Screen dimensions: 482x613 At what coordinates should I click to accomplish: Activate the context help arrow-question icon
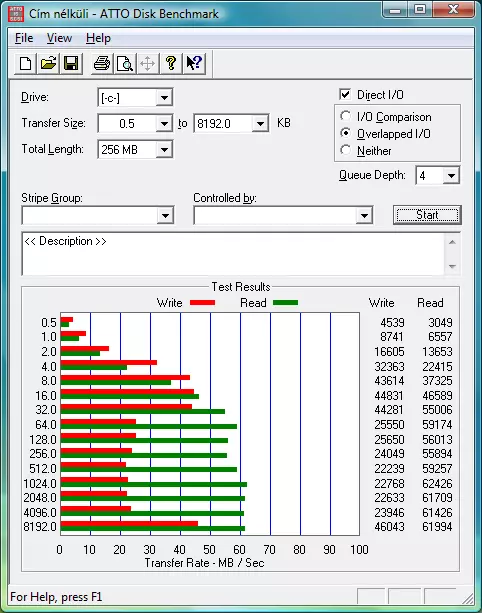coord(194,63)
